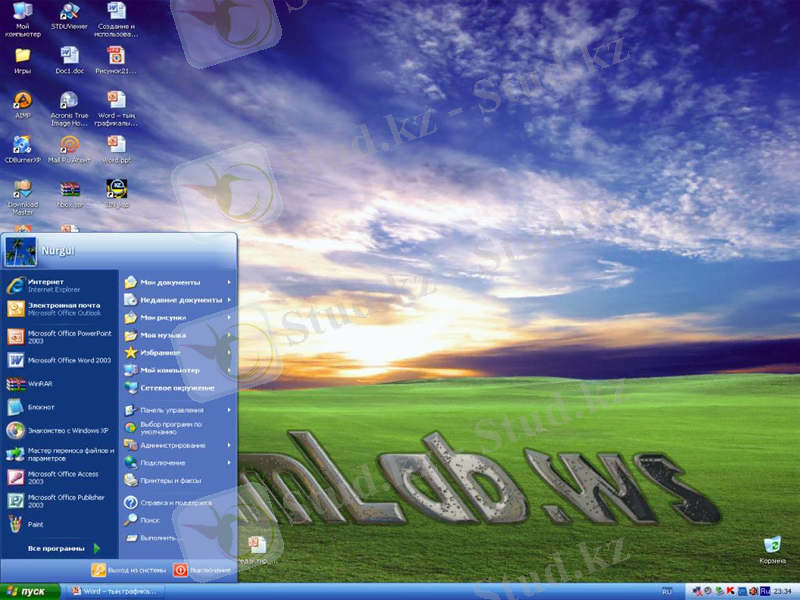
Task: Expand Все программы (All Programs) arrow
Action: (97, 548)
